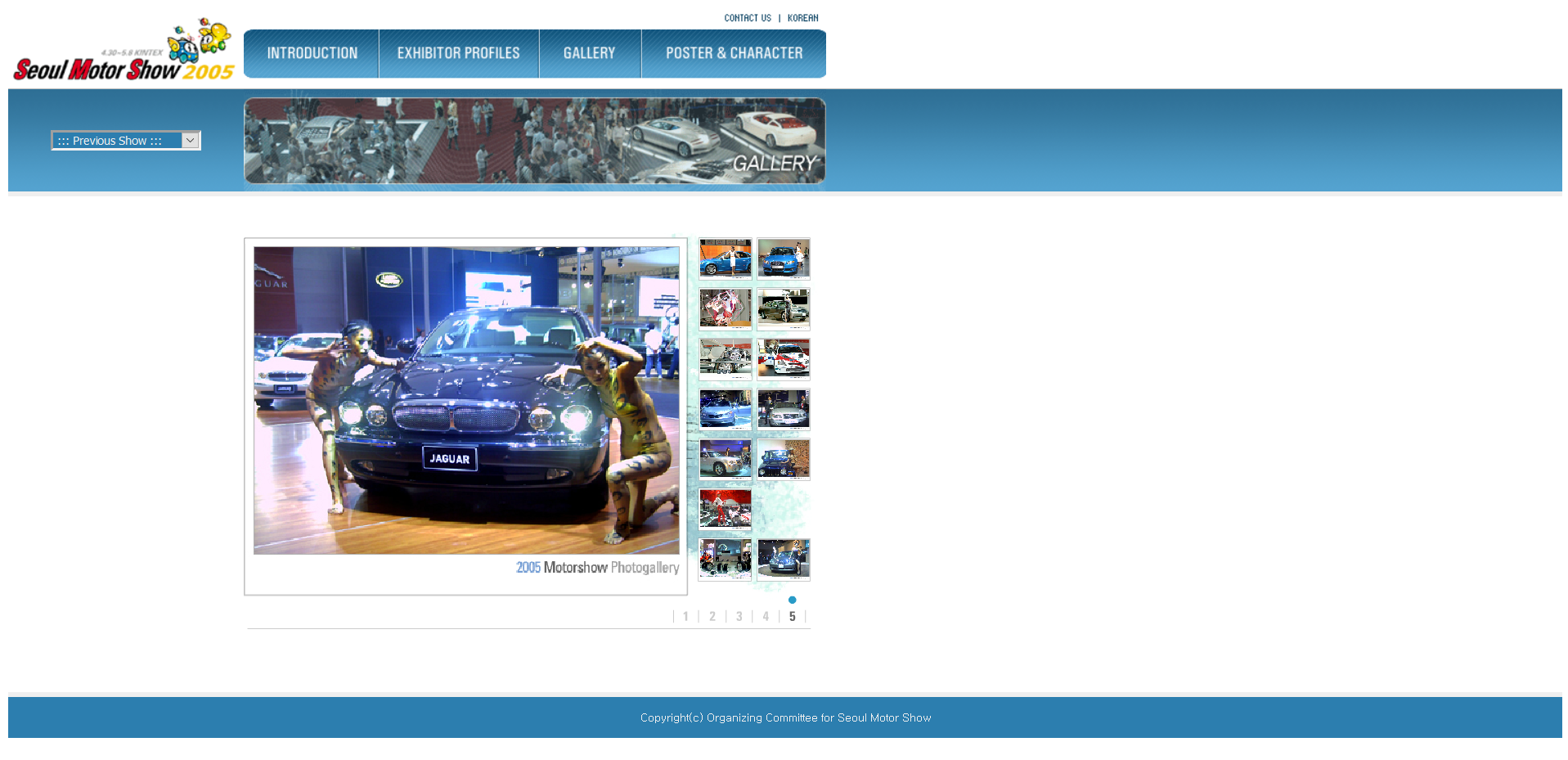Select the blue Audi front-view thumbnail
The width and height of the screenshot is (1568, 760).
pyautogui.click(x=784, y=259)
